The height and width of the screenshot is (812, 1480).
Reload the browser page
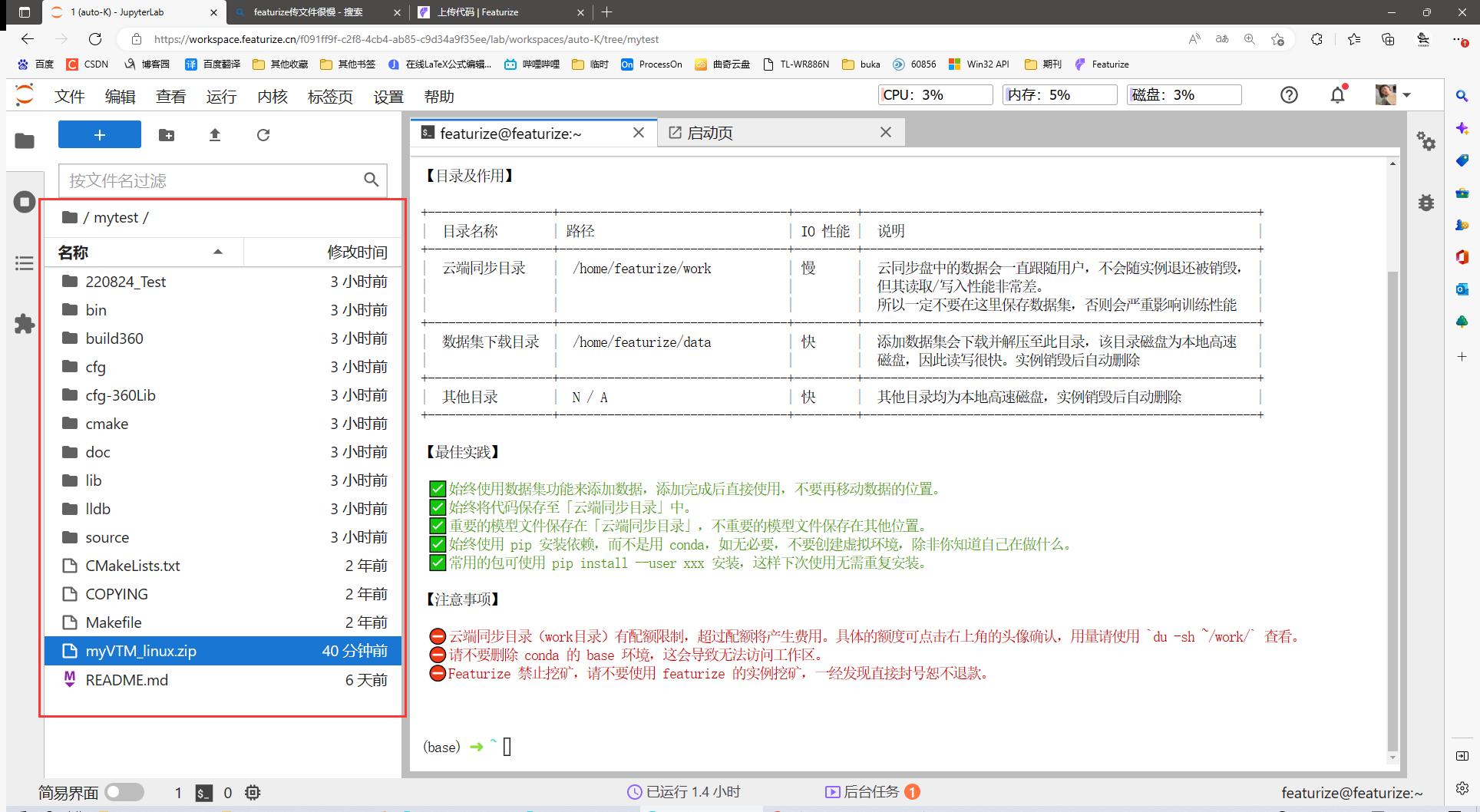[x=95, y=39]
